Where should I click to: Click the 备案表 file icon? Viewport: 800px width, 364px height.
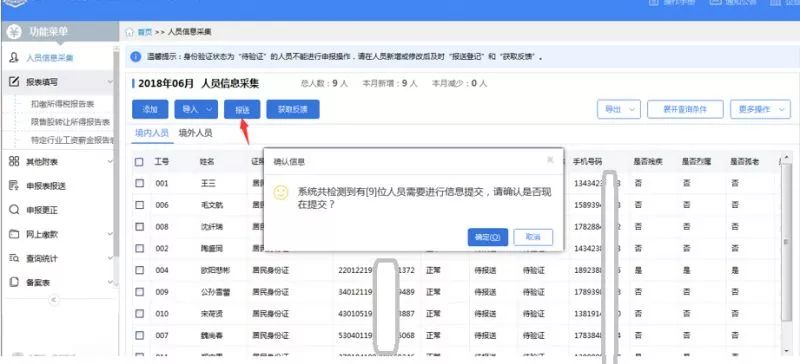(14, 282)
